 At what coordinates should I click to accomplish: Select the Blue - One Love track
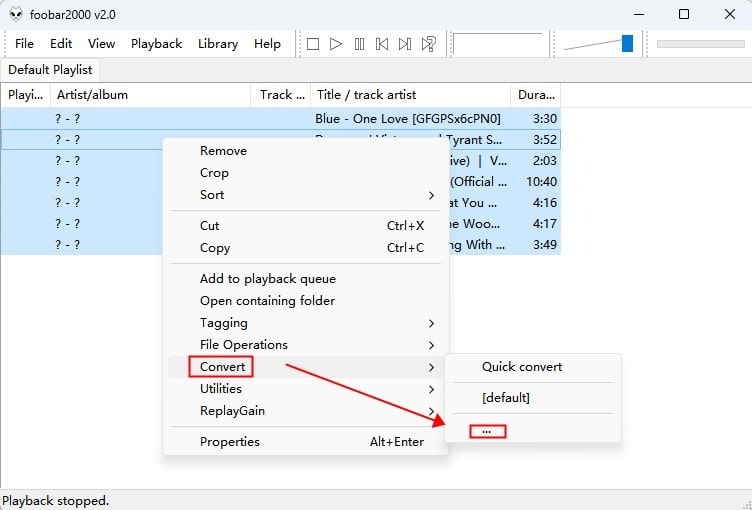tap(281, 119)
